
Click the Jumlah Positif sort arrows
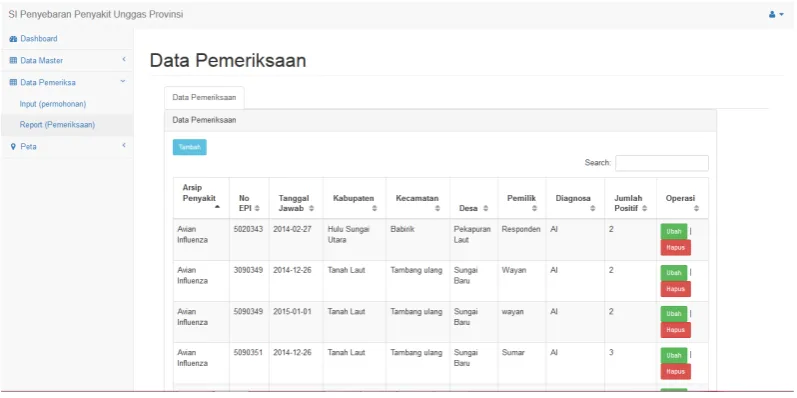[x=645, y=208]
